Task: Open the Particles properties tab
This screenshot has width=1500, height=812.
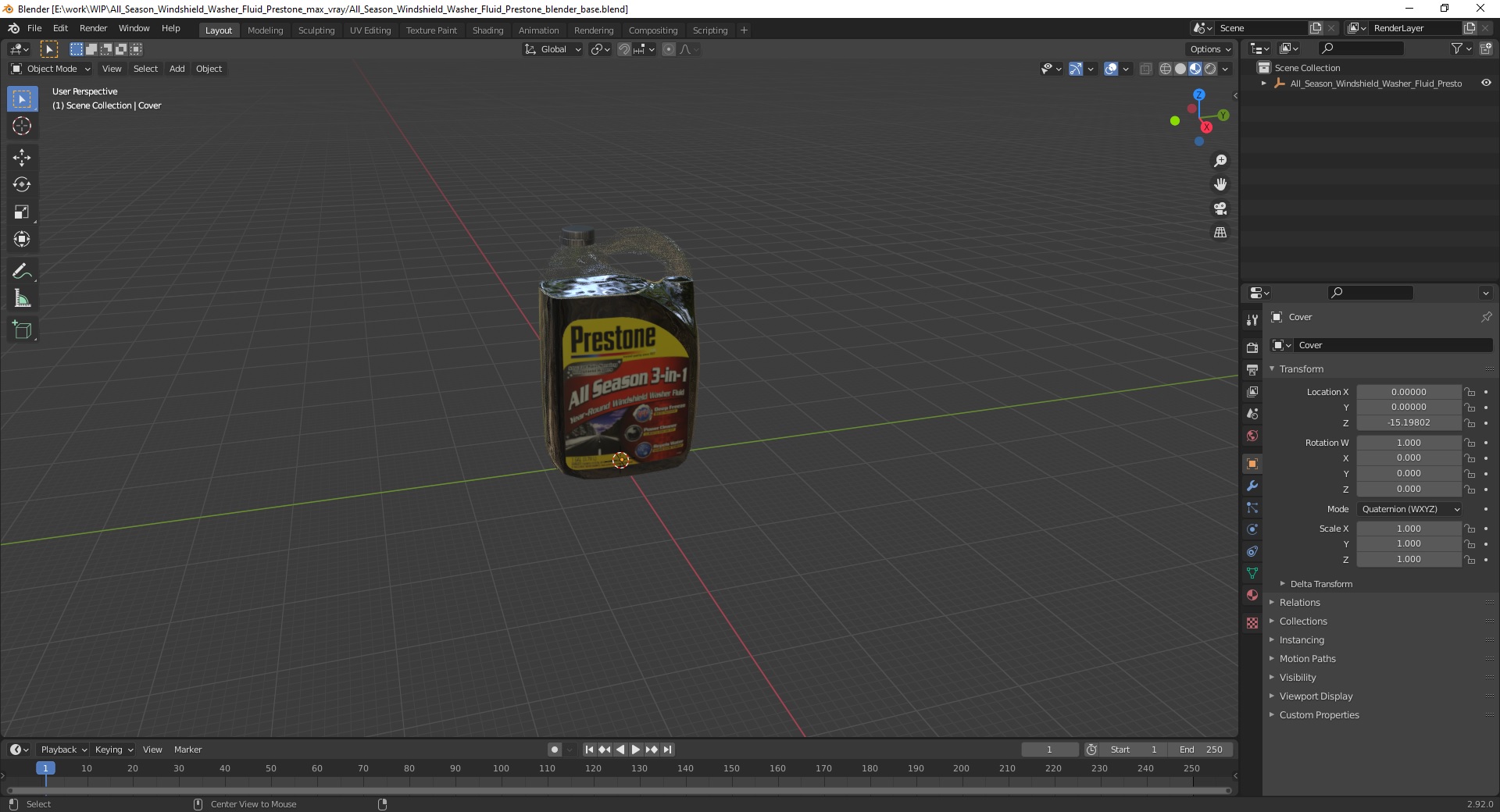Action: tap(1252, 507)
